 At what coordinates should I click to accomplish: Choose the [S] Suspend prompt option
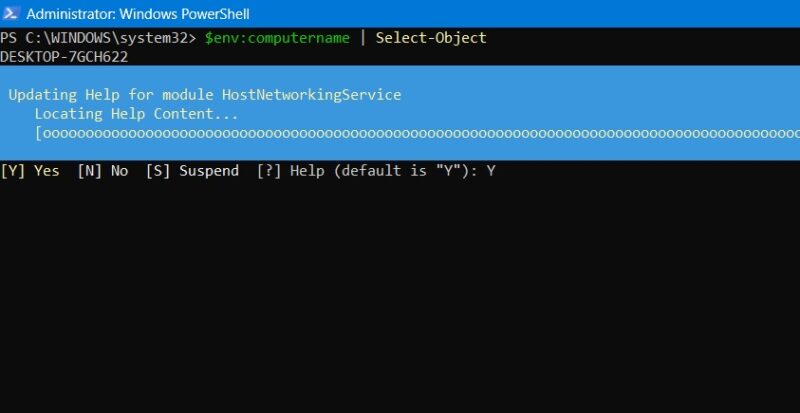192,171
